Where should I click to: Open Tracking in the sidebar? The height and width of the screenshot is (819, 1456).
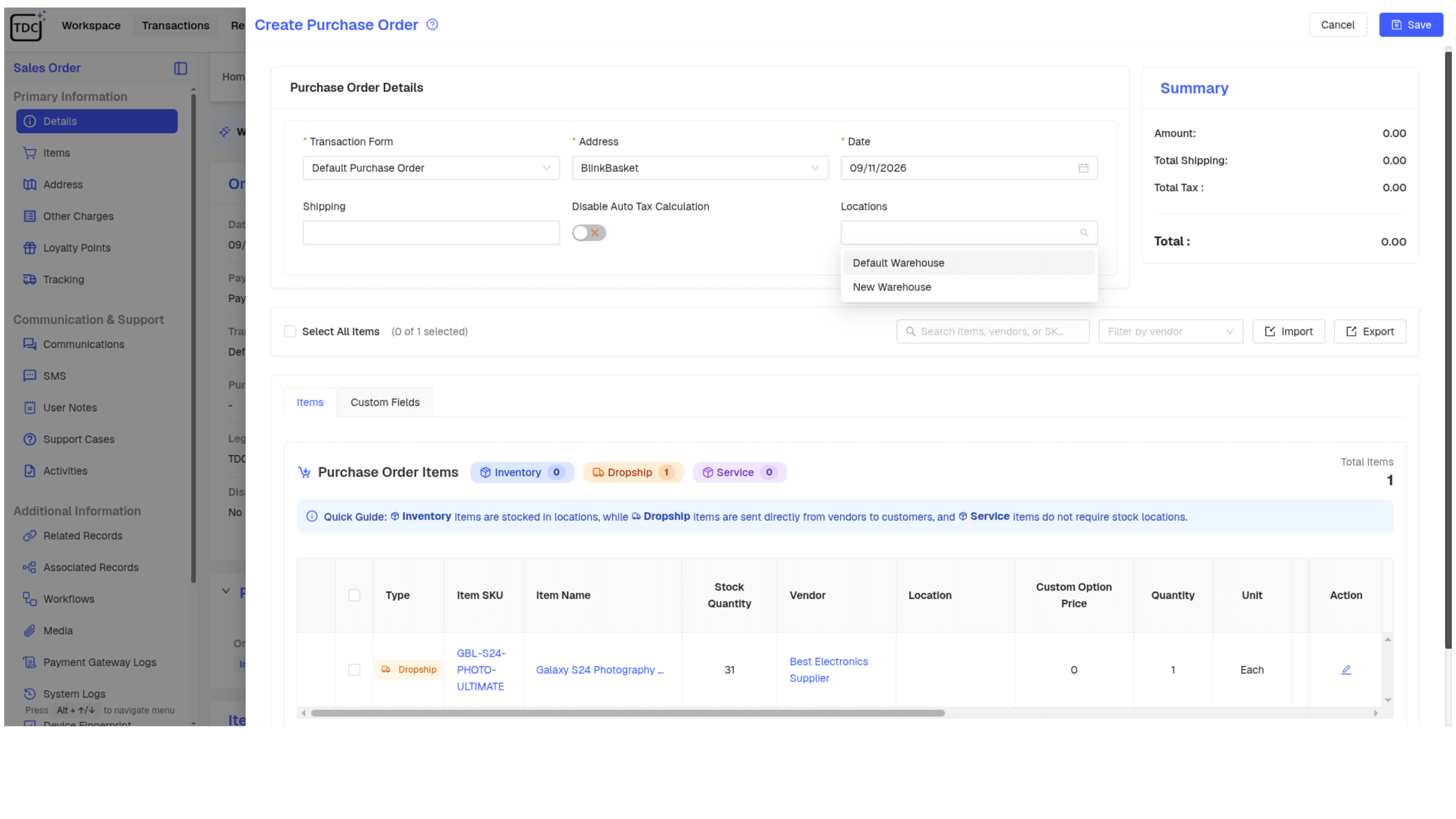click(x=97, y=280)
